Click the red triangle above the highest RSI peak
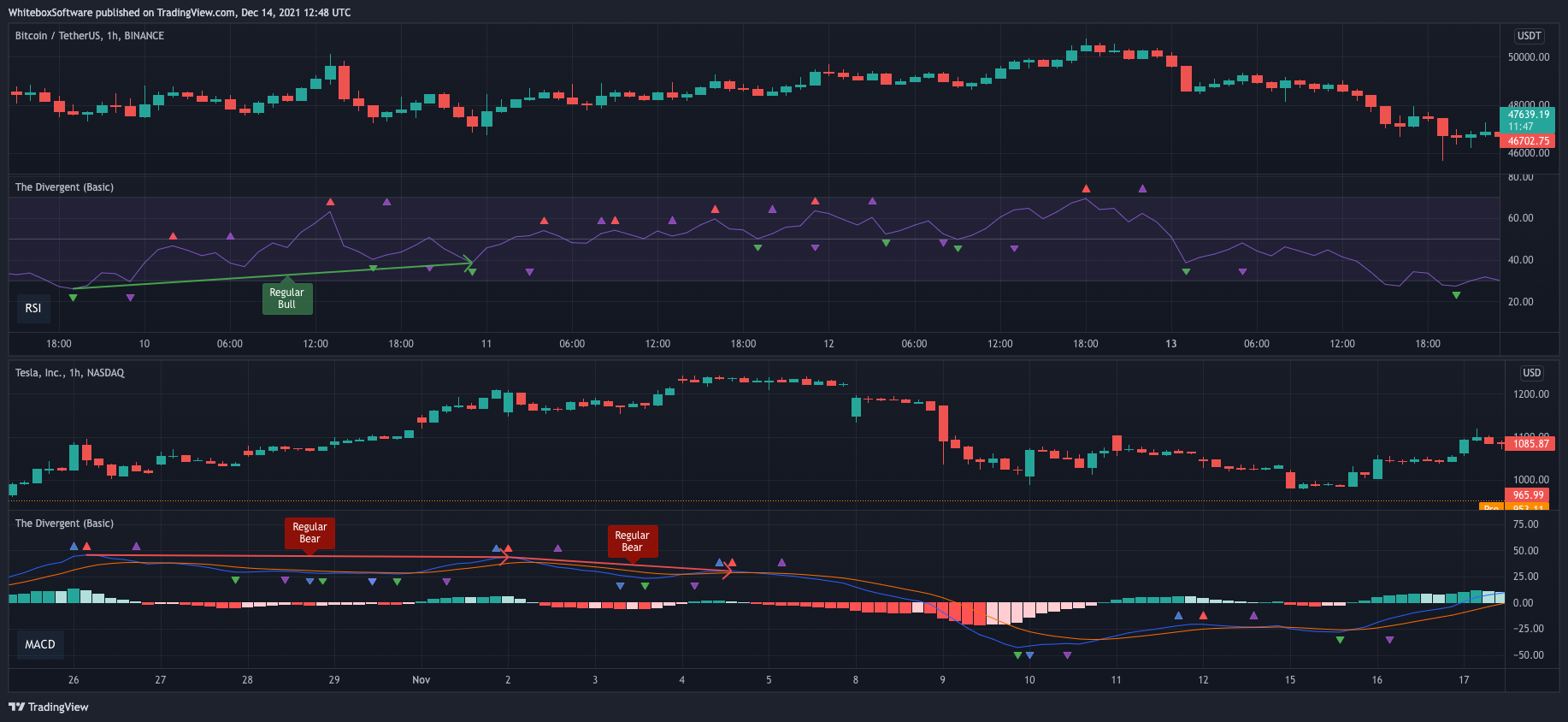This screenshot has height=722, width=1568. (1086, 188)
